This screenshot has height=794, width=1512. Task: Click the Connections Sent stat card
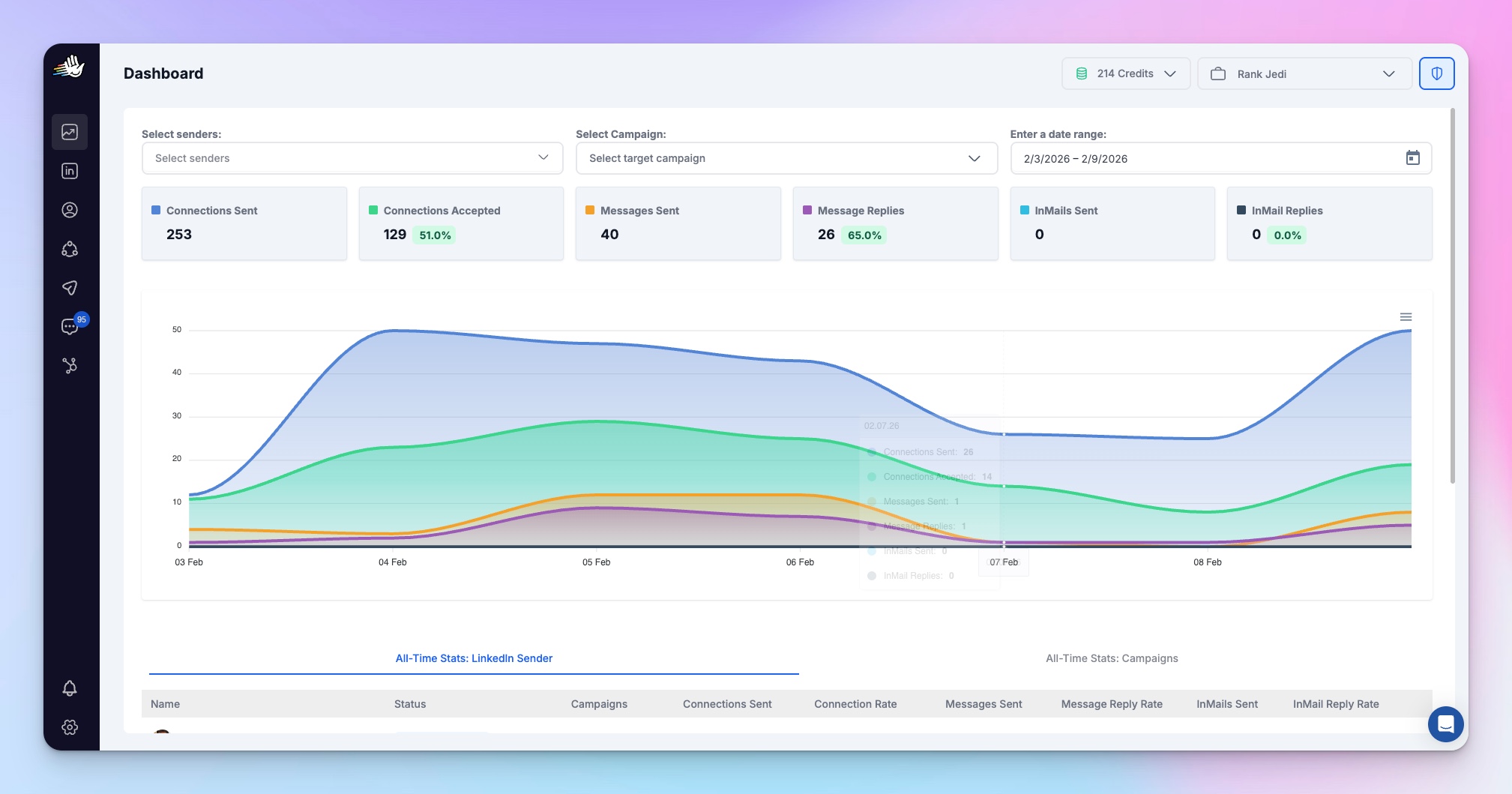[x=244, y=223]
